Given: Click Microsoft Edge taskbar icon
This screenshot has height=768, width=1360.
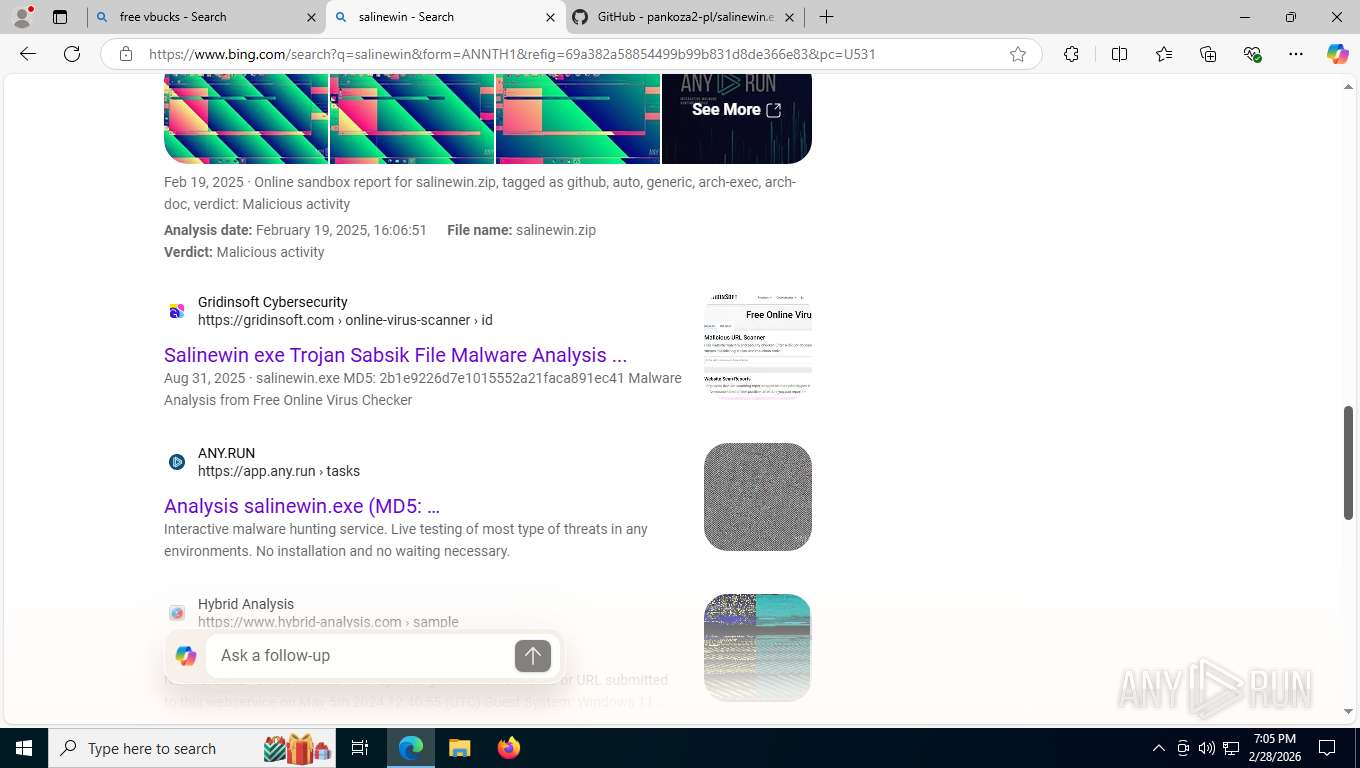Looking at the screenshot, I should click(x=411, y=748).
